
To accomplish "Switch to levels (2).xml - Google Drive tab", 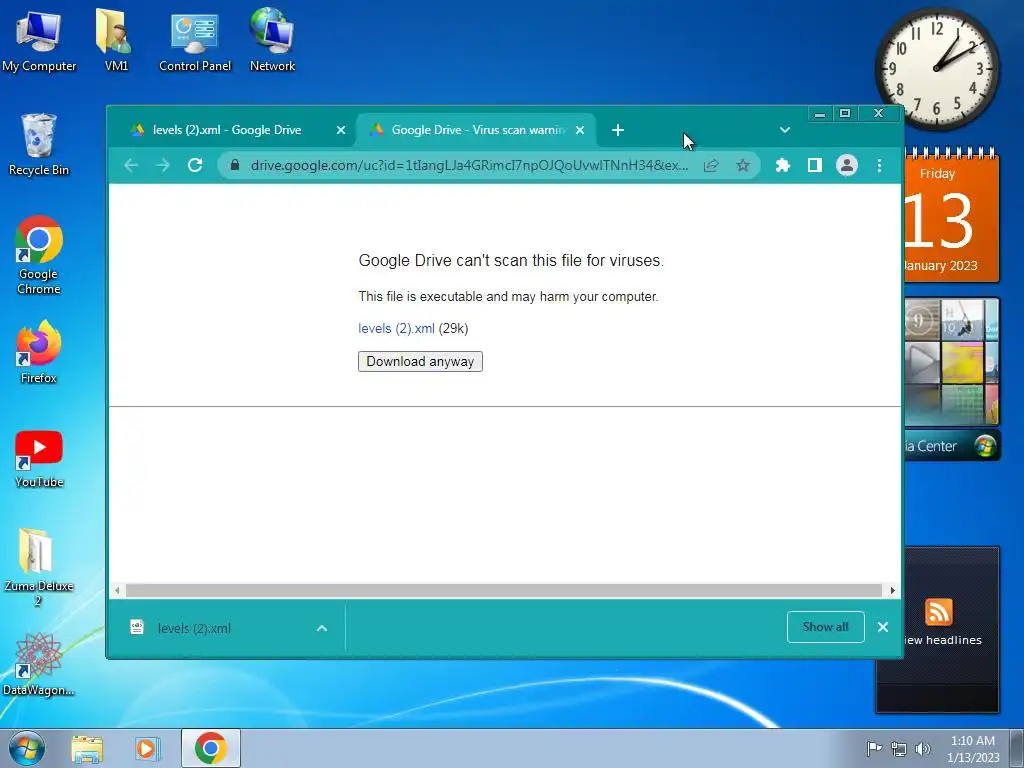I will tap(227, 130).
